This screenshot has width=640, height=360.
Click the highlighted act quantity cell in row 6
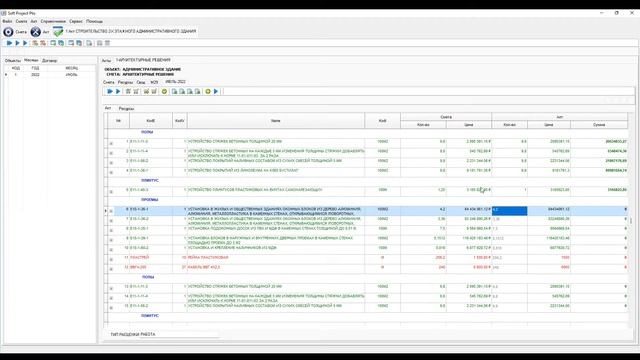pyautogui.click(x=509, y=211)
